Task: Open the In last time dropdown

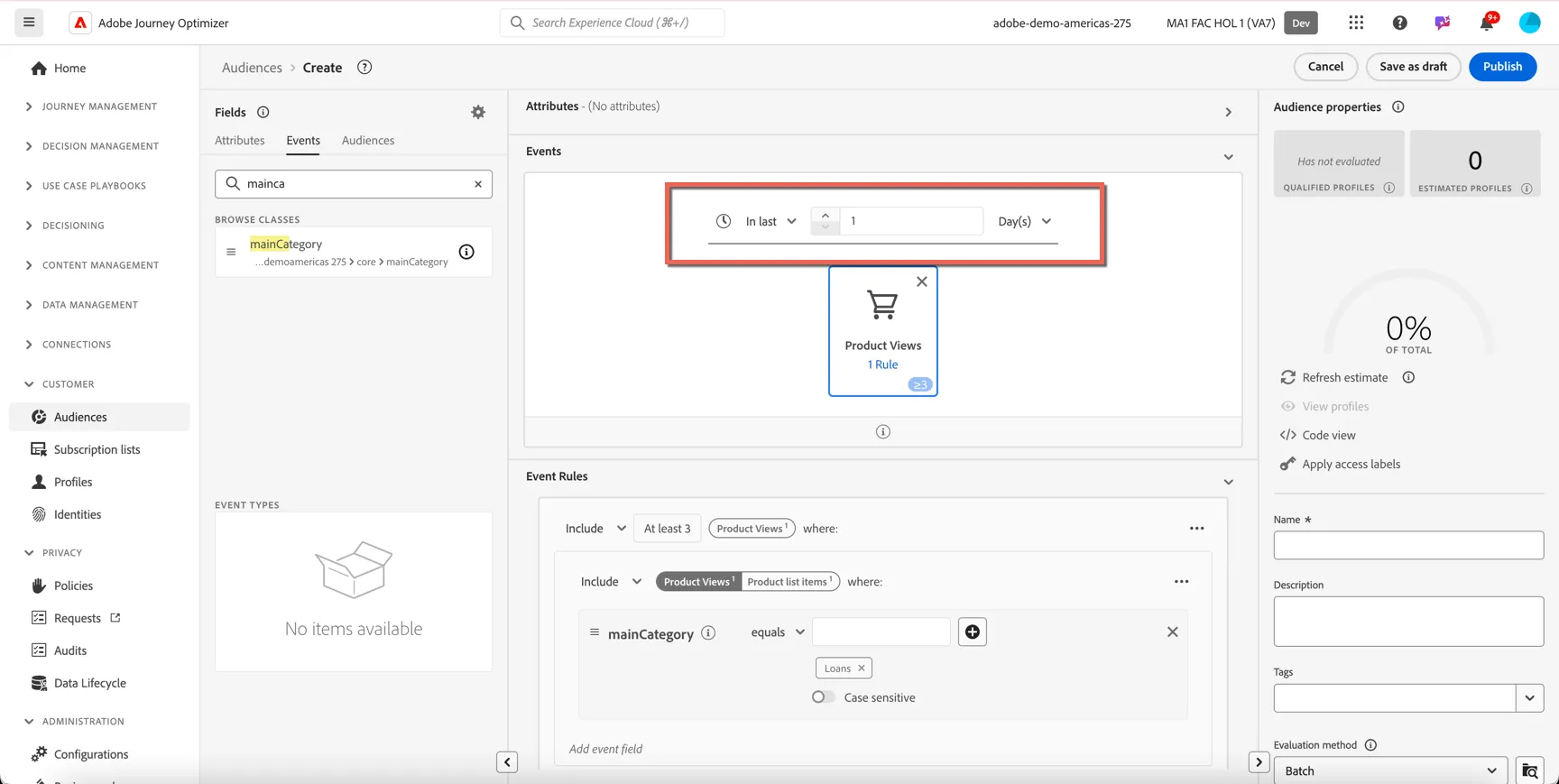Action: pyautogui.click(x=771, y=221)
